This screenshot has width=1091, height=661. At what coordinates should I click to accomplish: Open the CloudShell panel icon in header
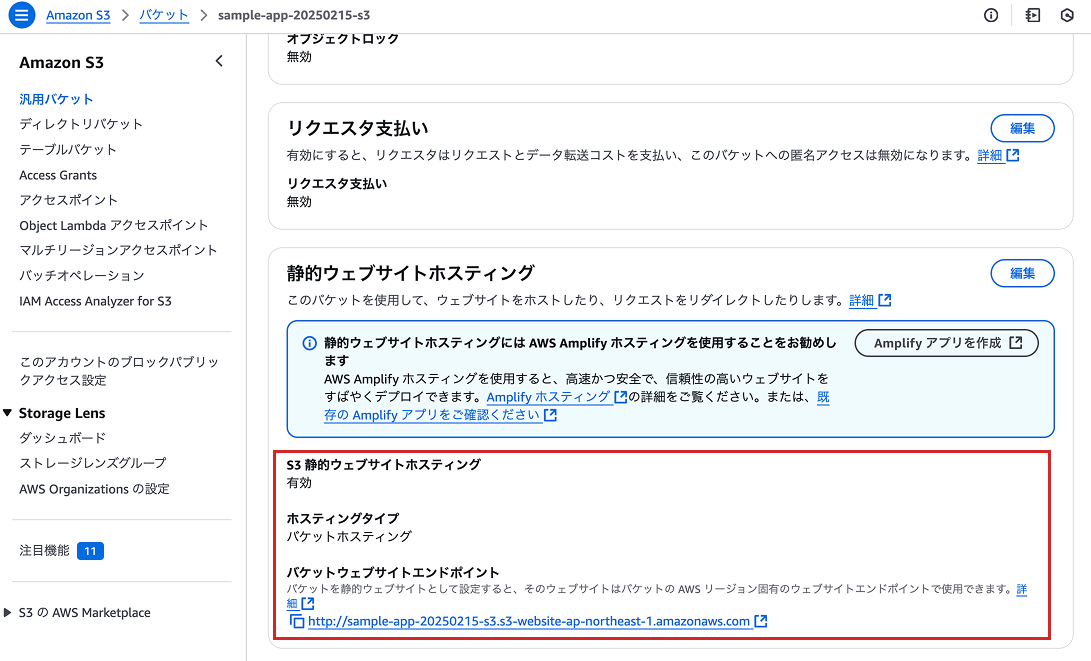pos(1033,15)
